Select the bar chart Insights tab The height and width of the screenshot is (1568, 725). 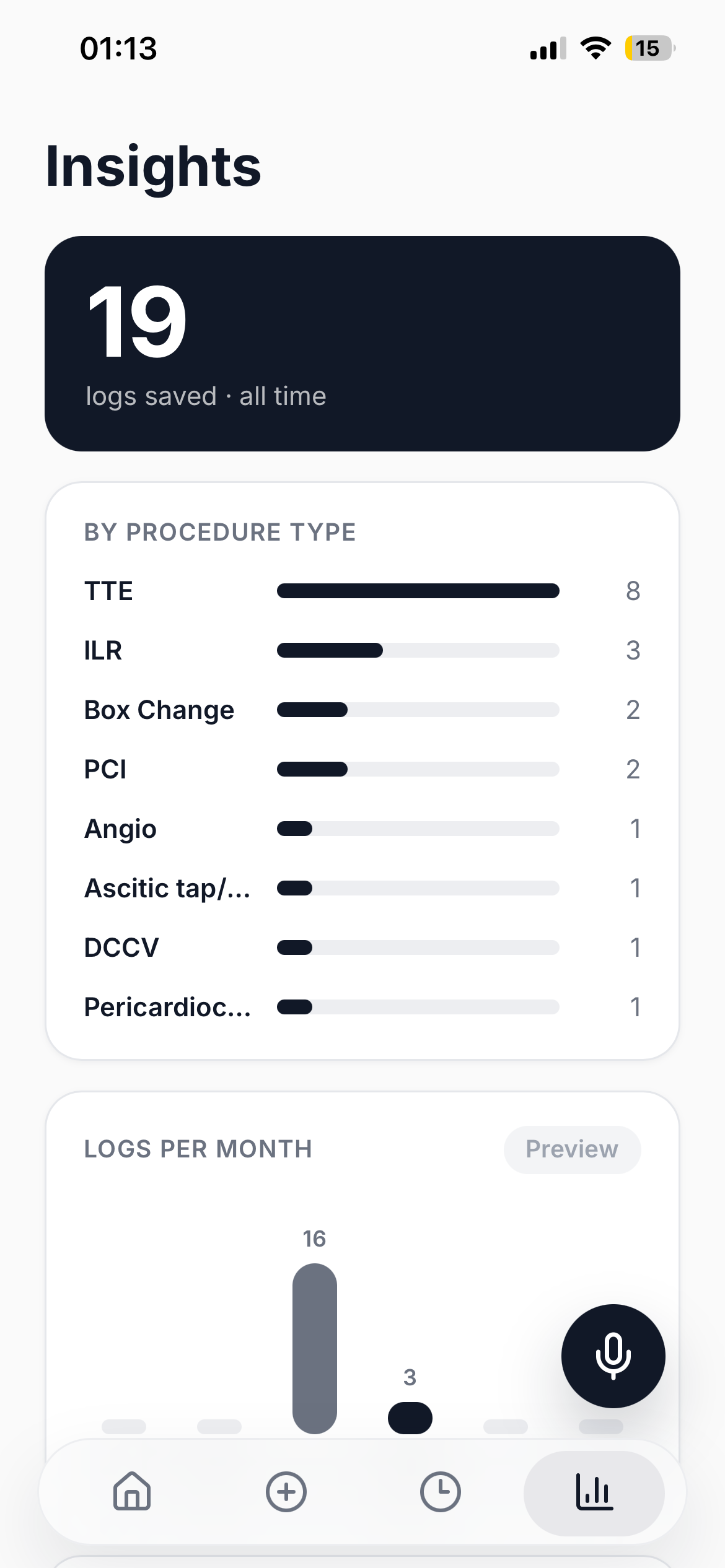click(x=594, y=1492)
